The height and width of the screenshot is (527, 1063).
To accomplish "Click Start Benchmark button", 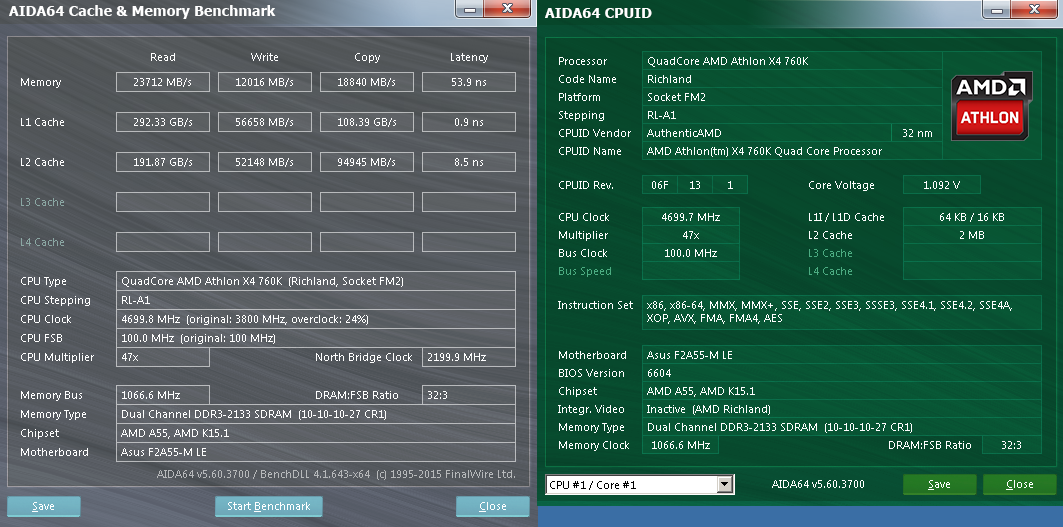I will point(268,506).
